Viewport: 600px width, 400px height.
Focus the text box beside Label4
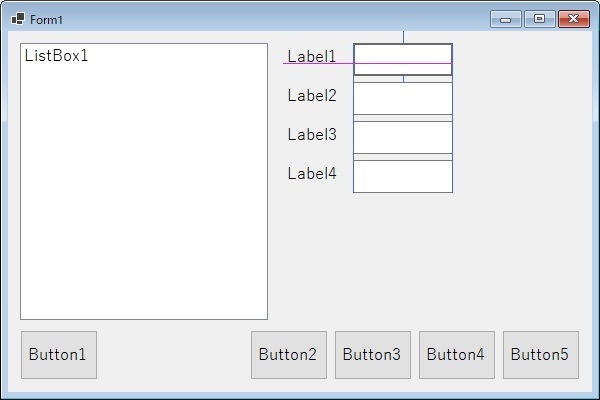click(x=402, y=176)
